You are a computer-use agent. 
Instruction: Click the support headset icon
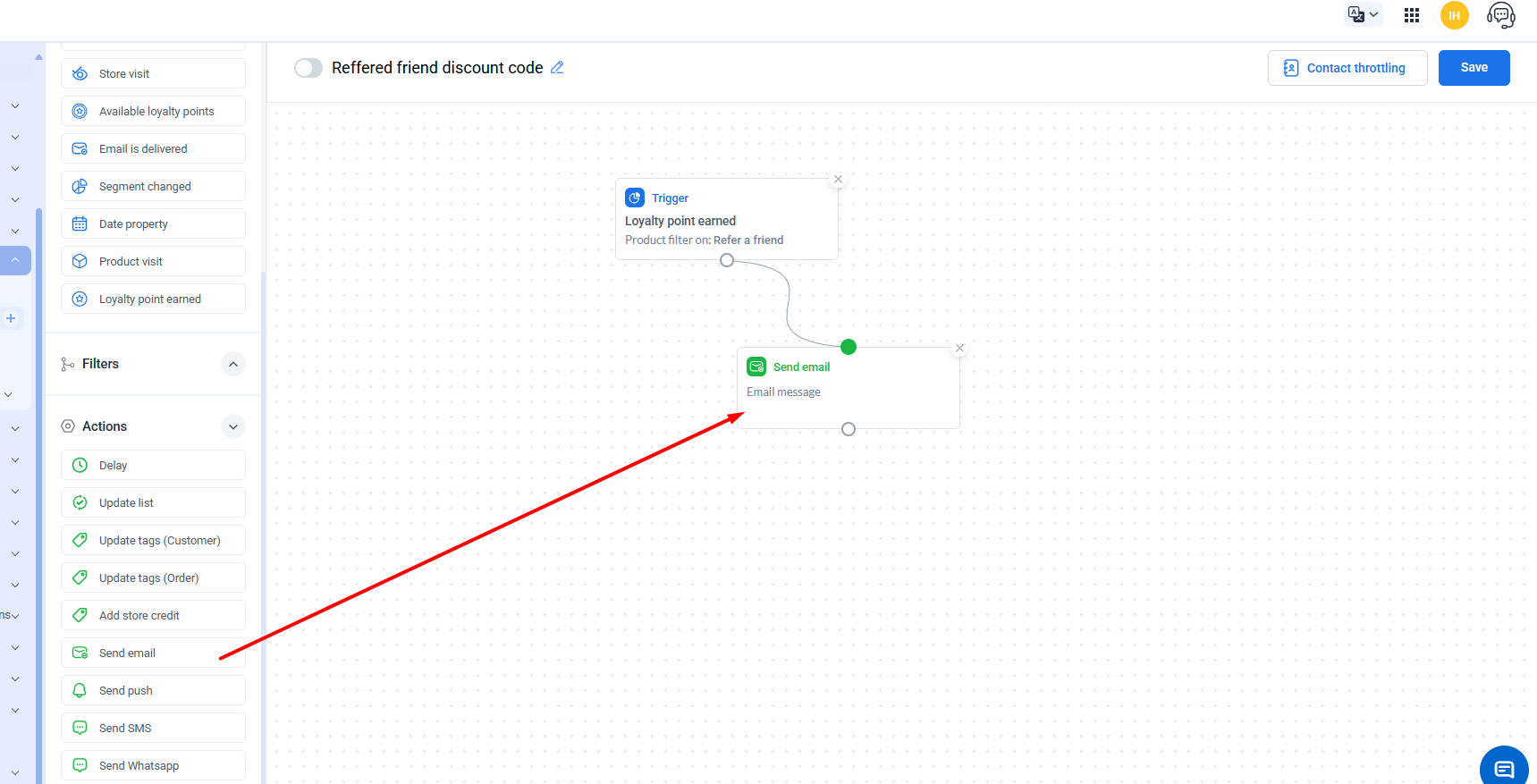pos(1500,15)
